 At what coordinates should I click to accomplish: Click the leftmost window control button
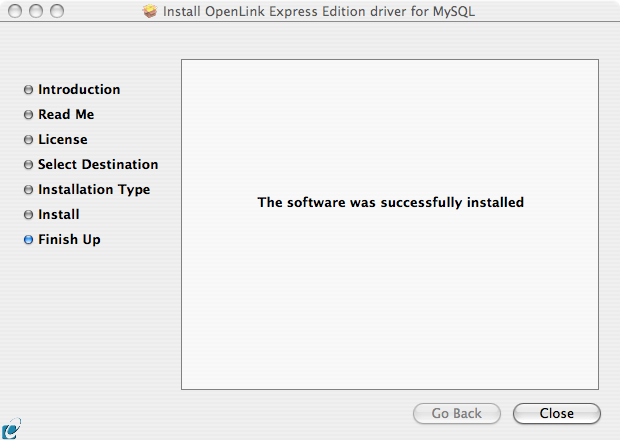(x=15, y=11)
